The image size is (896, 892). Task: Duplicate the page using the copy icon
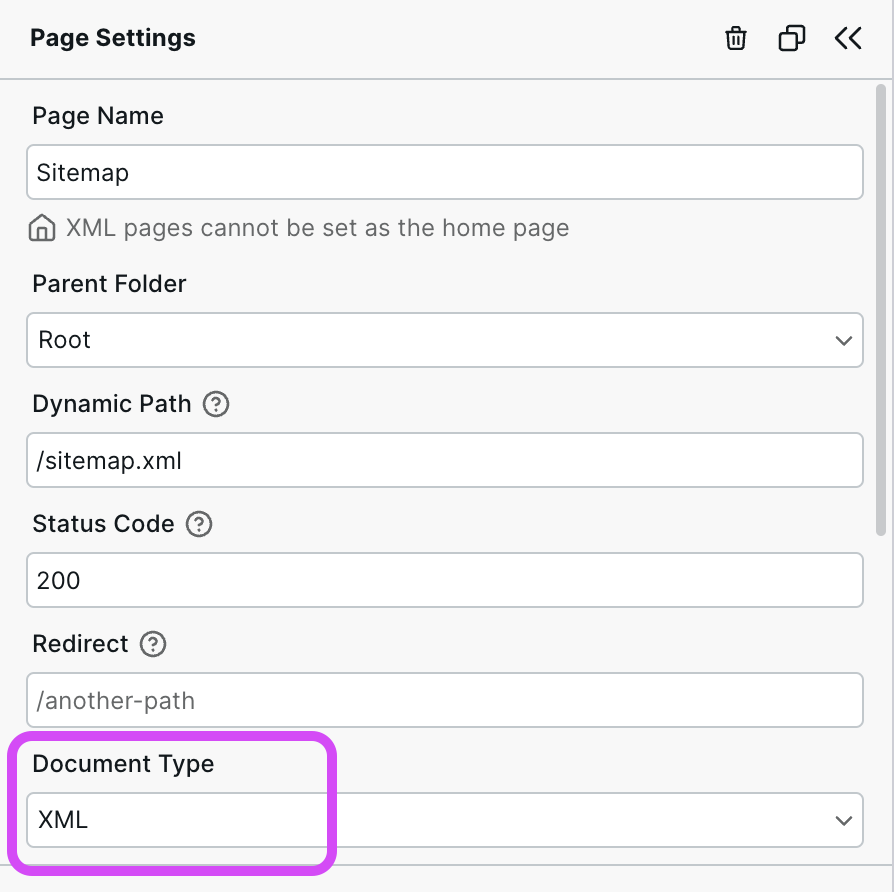pos(791,38)
